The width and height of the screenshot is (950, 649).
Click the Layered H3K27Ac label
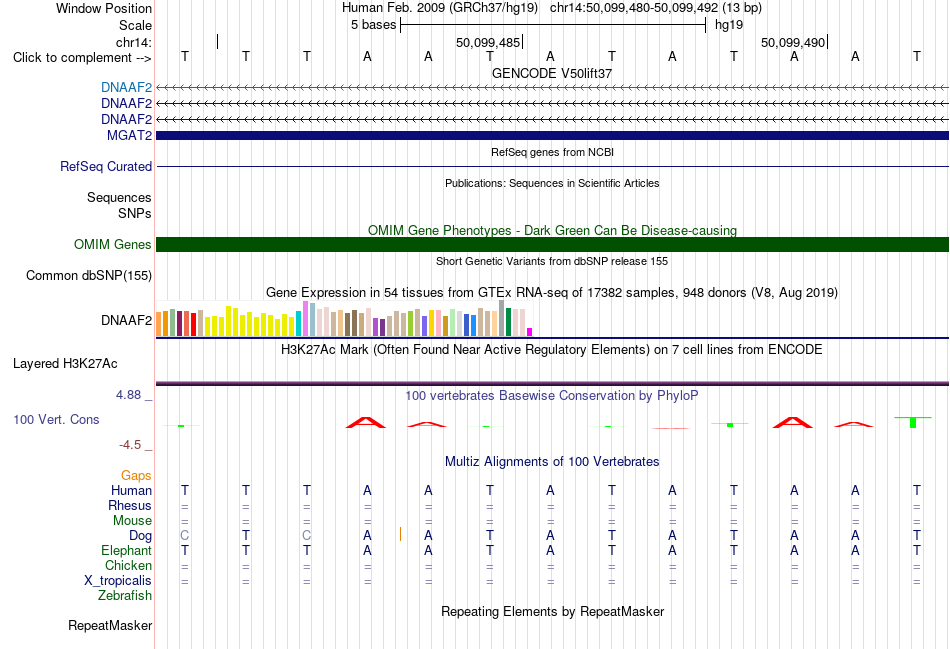coord(65,364)
